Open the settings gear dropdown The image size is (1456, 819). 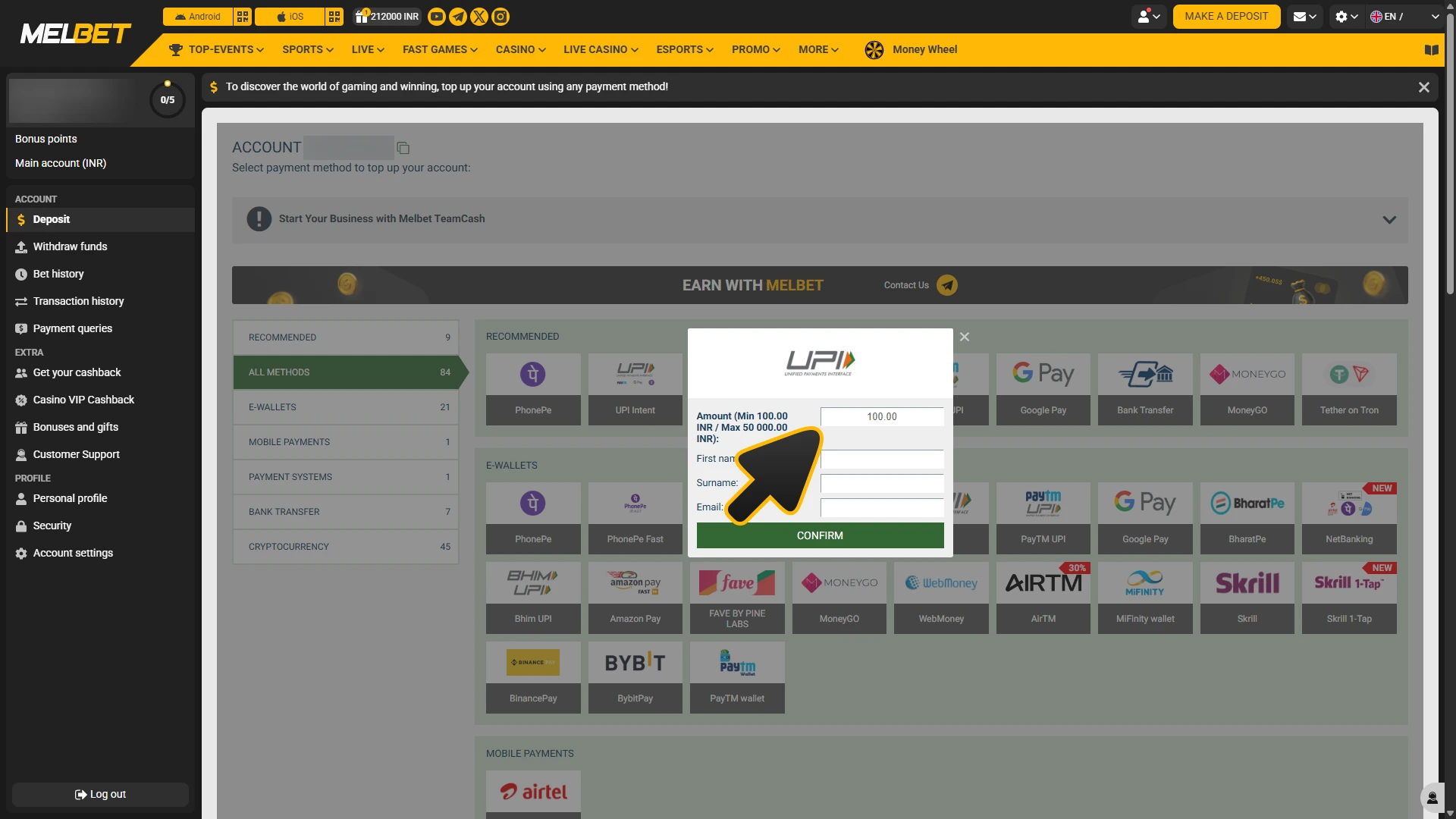1347,17
